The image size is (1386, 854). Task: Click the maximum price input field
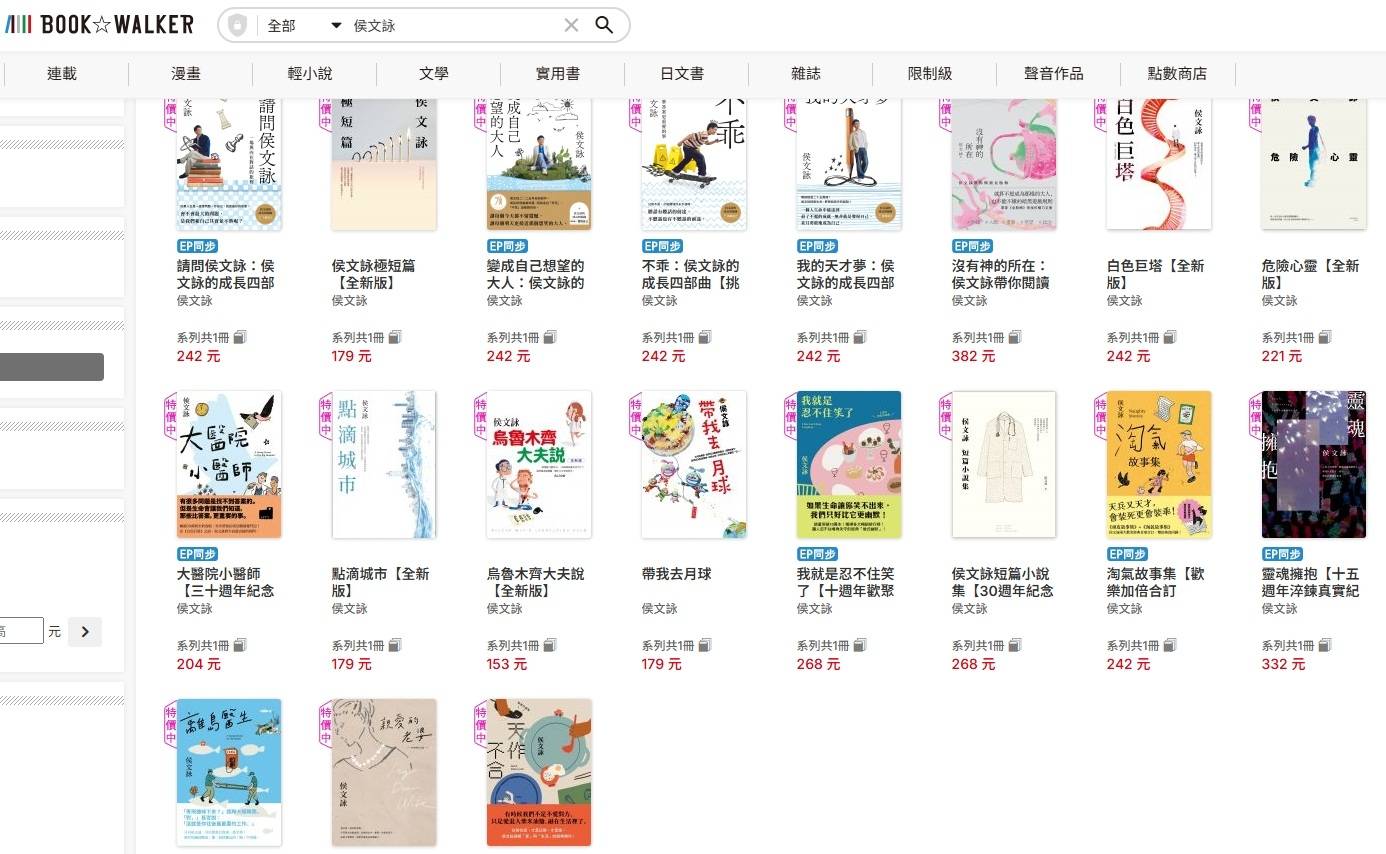[20, 631]
